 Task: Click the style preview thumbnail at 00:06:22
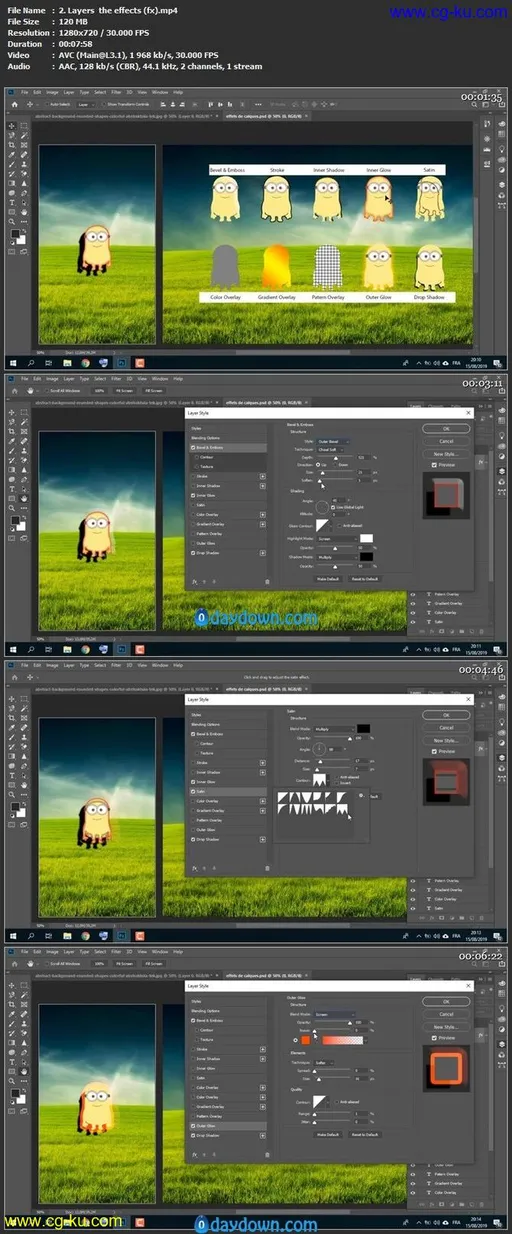point(446,1071)
